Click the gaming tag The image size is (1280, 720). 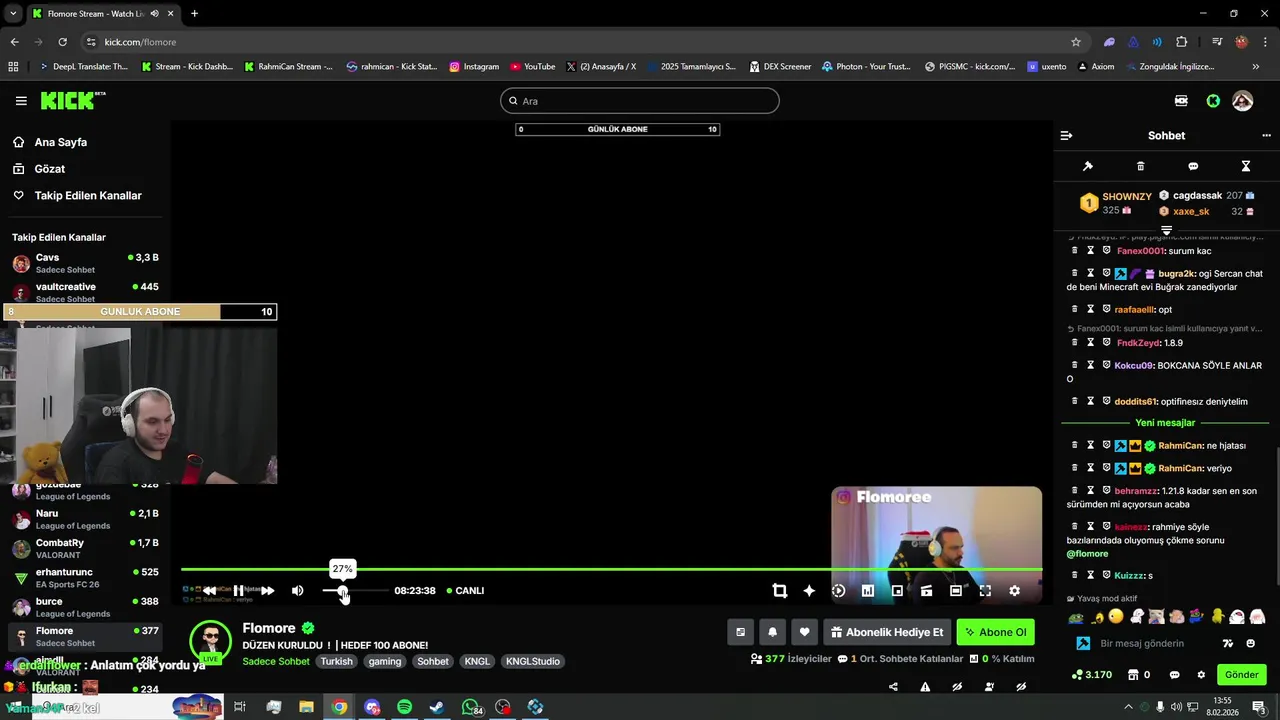point(384,662)
